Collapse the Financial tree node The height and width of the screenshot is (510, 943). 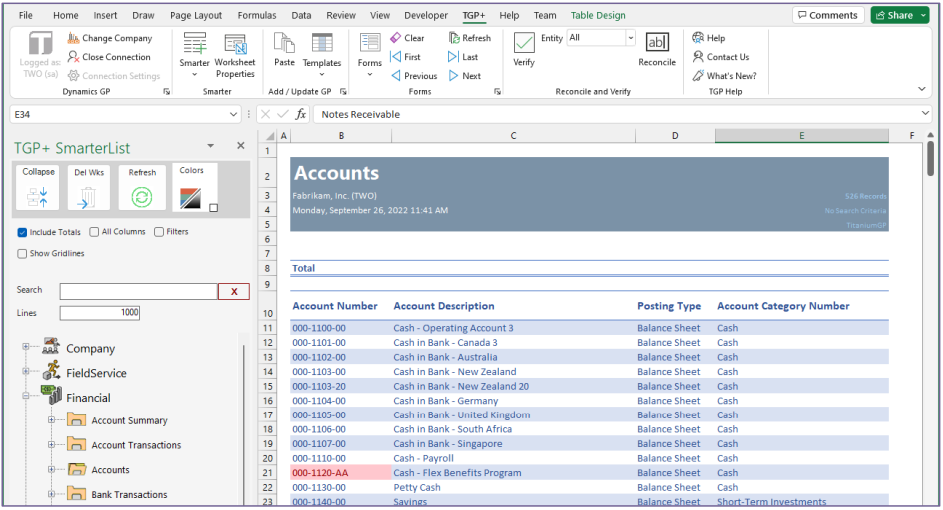(26, 396)
